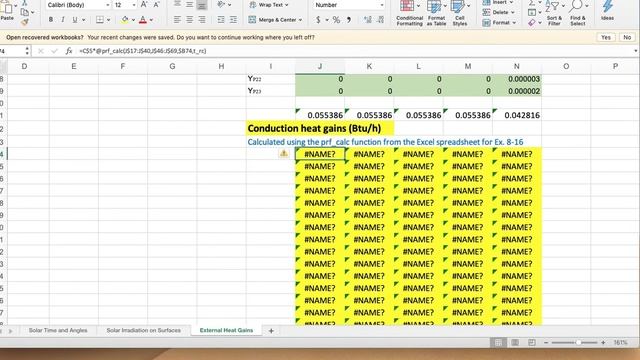
Task: Click the Orientation text angle icon
Action: pos(221,5)
